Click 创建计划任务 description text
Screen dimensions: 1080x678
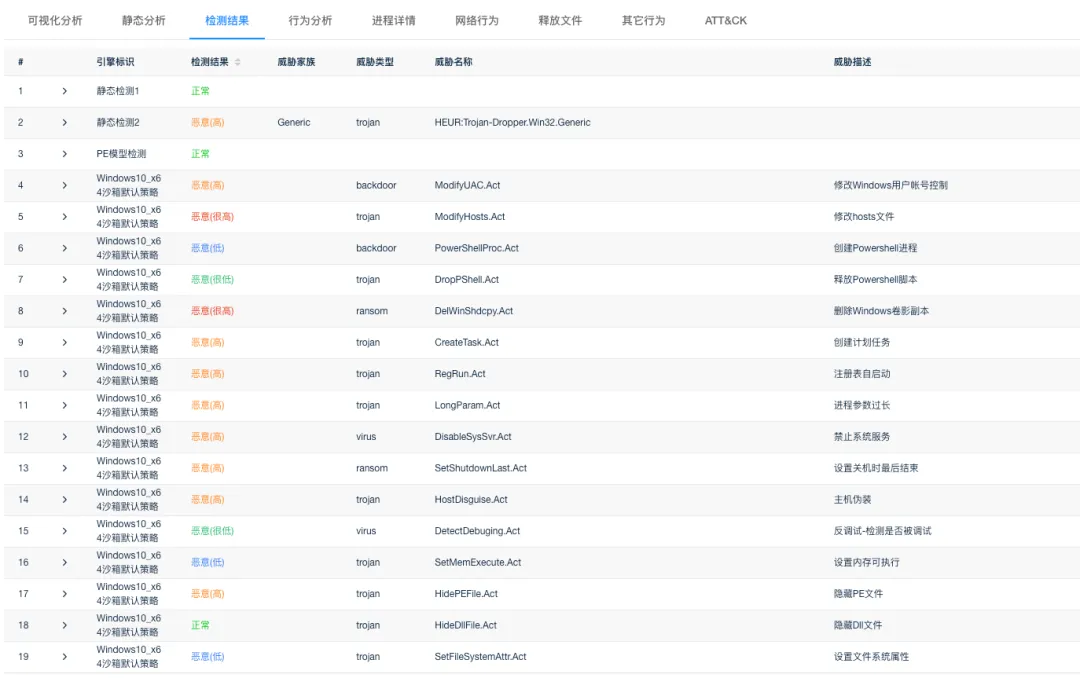[862, 342]
